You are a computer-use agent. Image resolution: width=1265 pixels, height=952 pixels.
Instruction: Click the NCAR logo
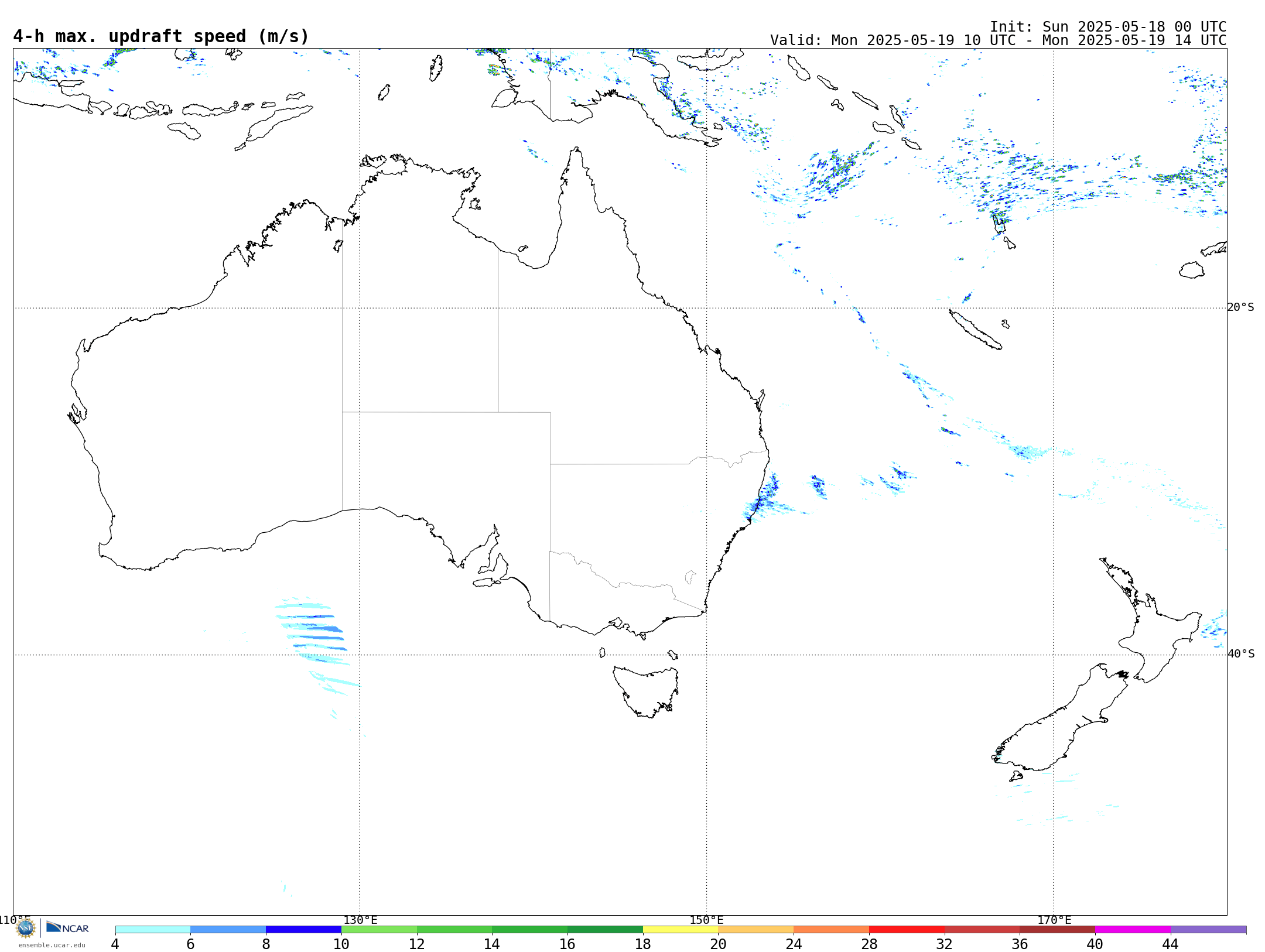[67, 927]
